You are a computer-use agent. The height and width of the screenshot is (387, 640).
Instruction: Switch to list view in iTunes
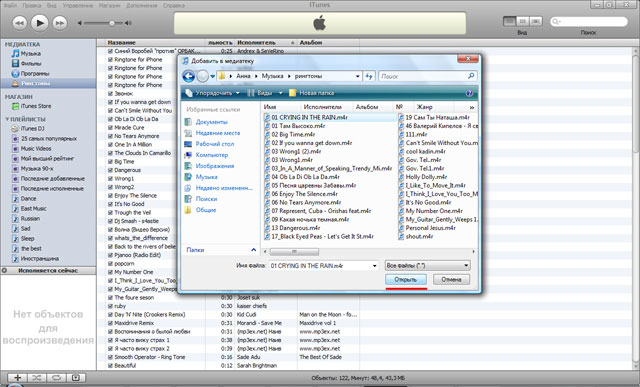click(x=509, y=21)
